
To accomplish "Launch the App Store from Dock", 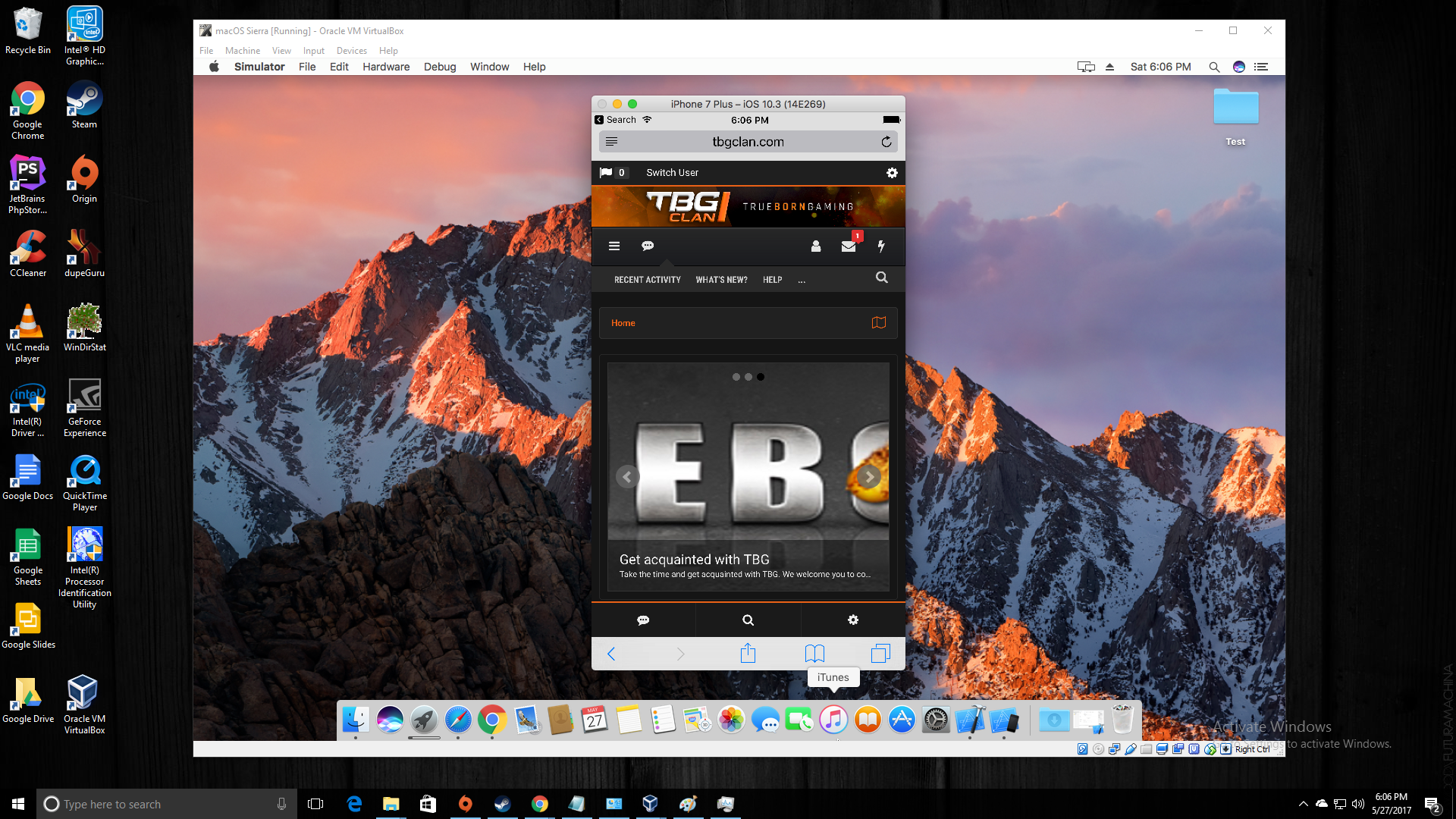I will coord(902,720).
